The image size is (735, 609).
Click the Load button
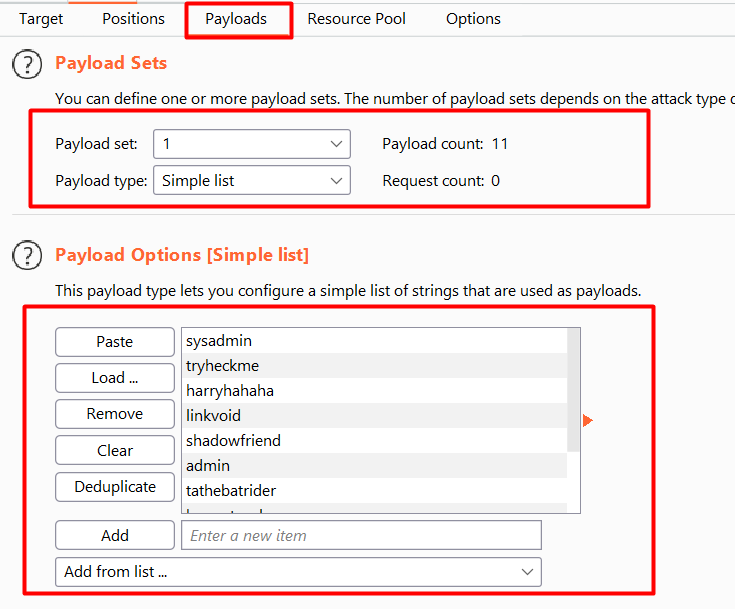(x=115, y=378)
